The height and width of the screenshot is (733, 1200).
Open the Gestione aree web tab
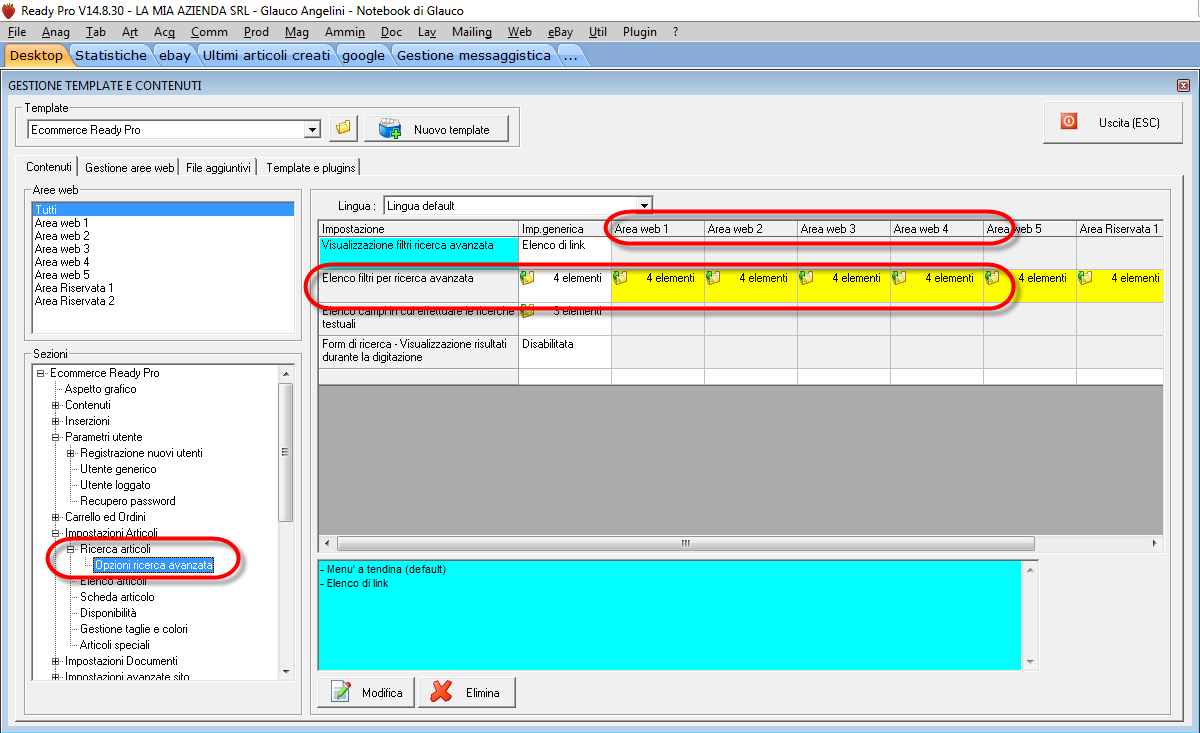tap(130, 168)
